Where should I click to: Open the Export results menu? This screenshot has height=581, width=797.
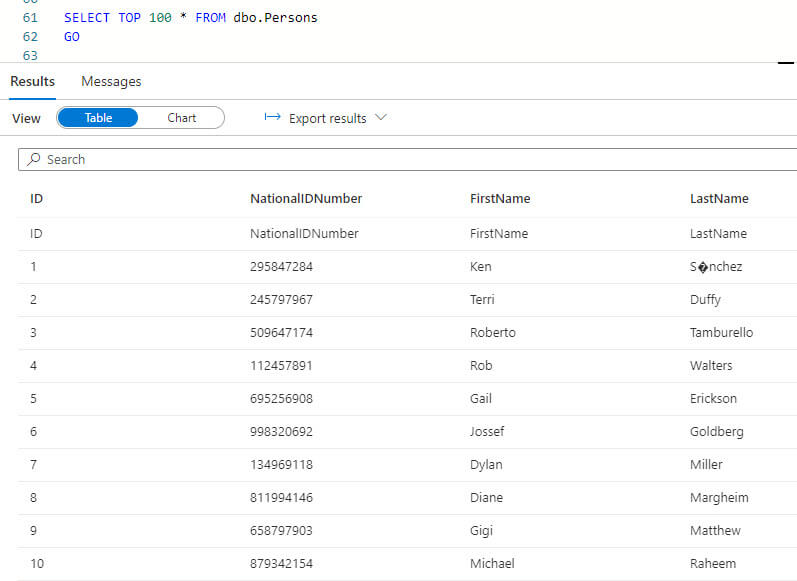tap(327, 118)
